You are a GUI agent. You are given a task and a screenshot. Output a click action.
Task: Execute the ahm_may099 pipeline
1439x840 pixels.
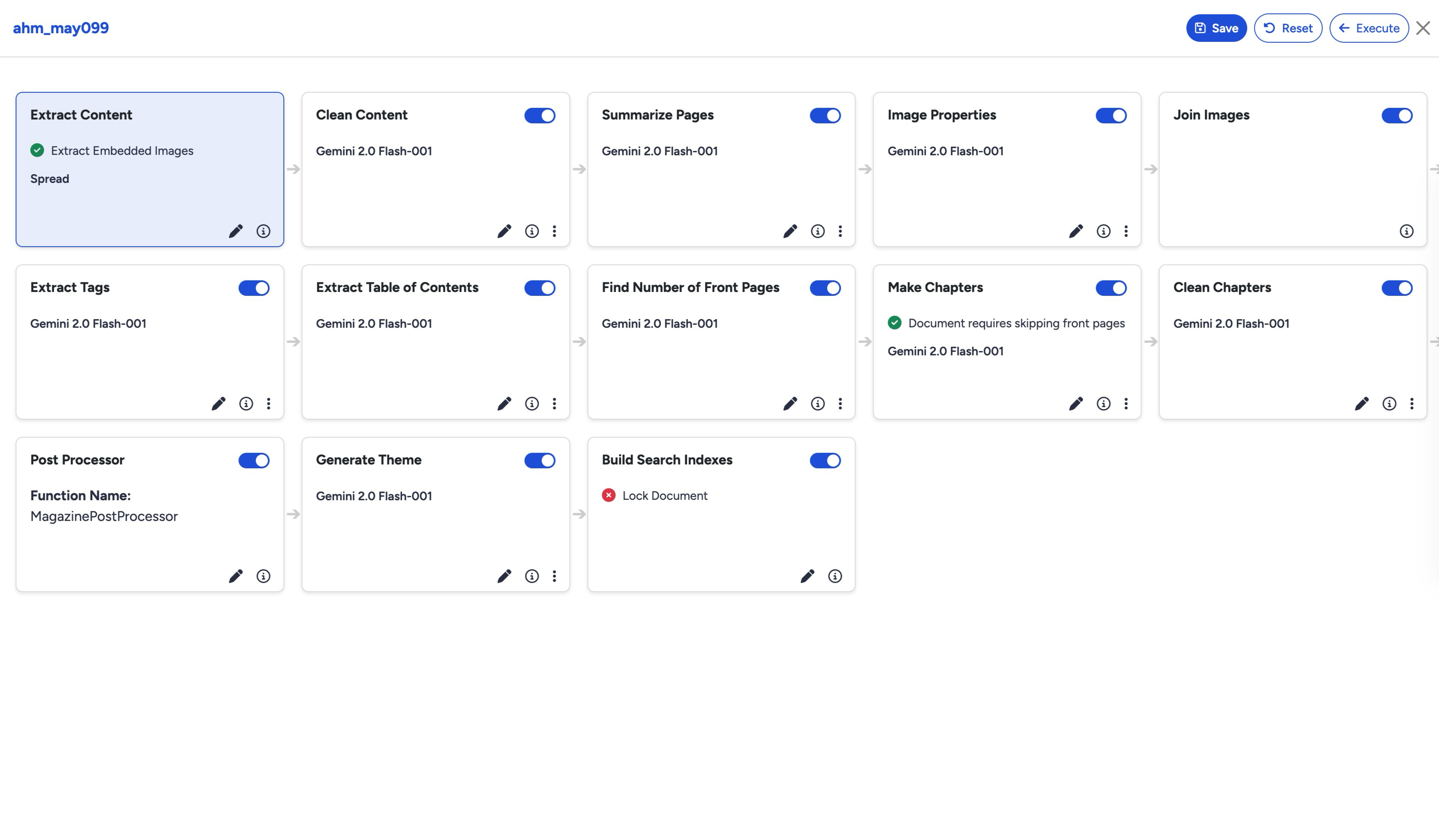click(x=1368, y=28)
